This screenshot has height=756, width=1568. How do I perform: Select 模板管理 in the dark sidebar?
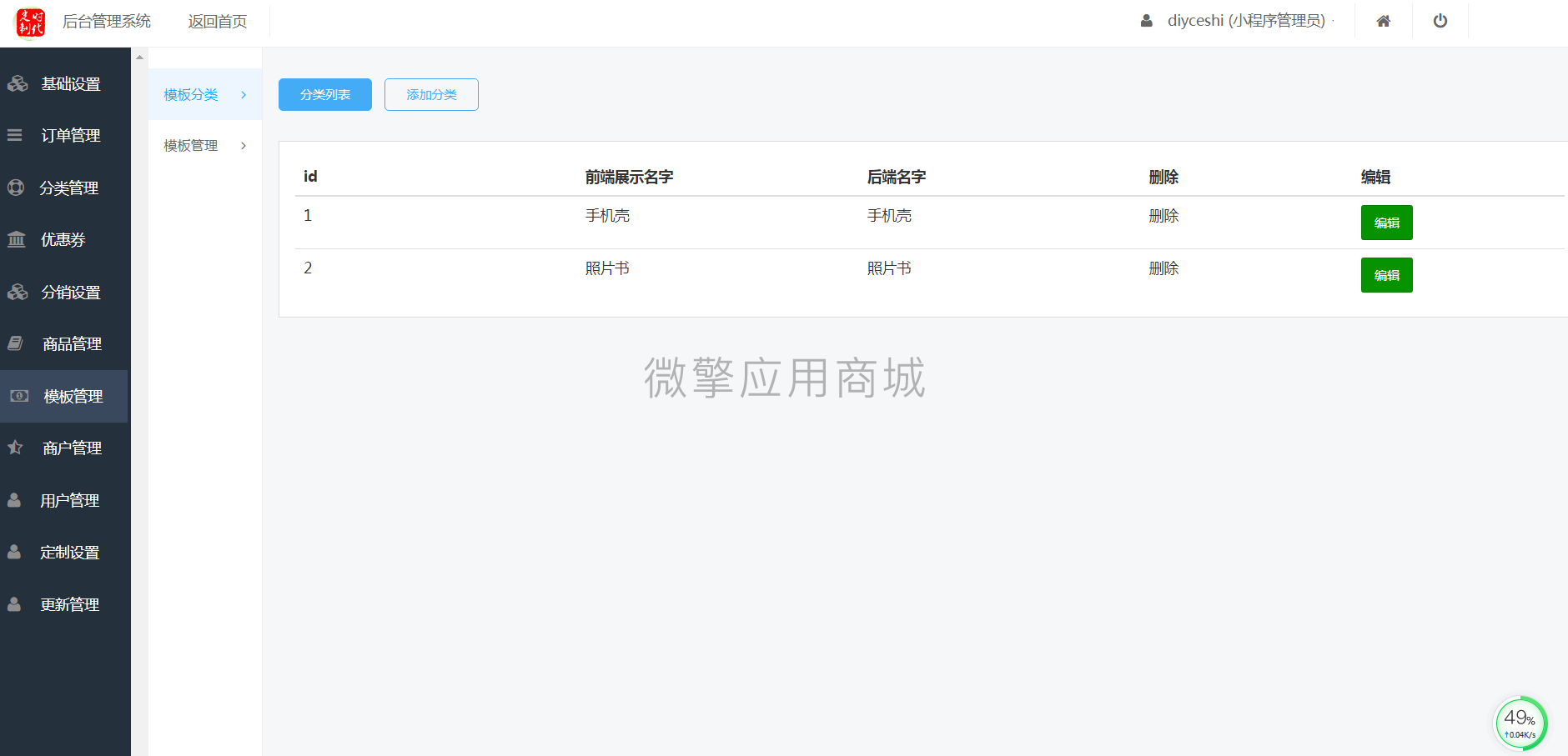point(64,396)
